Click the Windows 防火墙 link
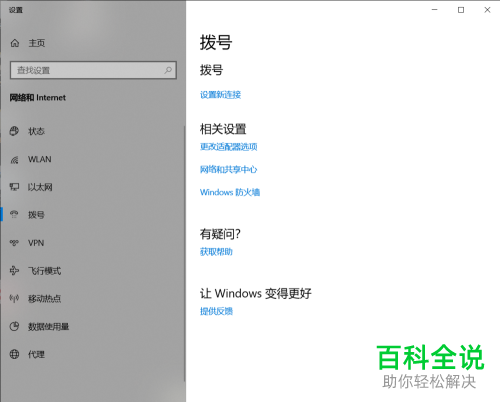Screen dimensions: 500x402 230,192
